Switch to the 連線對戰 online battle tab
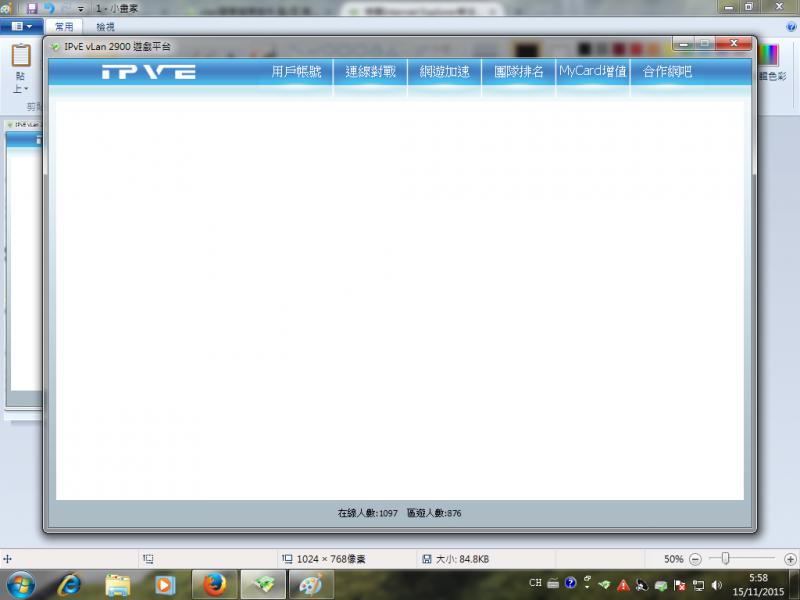 pyautogui.click(x=370, y=72)
